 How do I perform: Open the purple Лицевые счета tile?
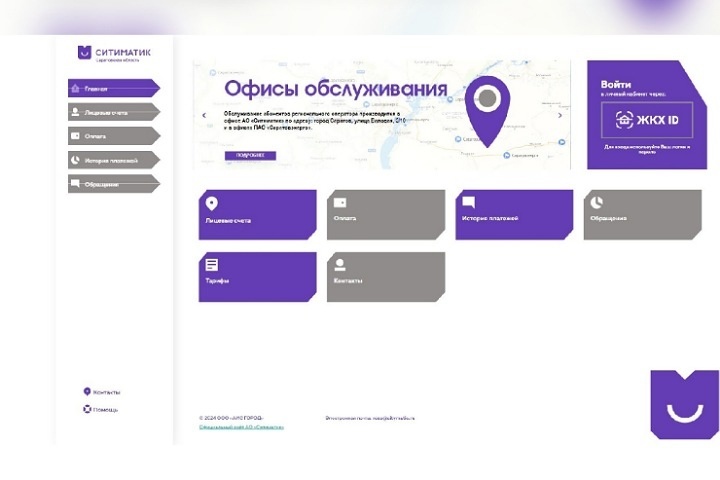[x=257, y=215]
